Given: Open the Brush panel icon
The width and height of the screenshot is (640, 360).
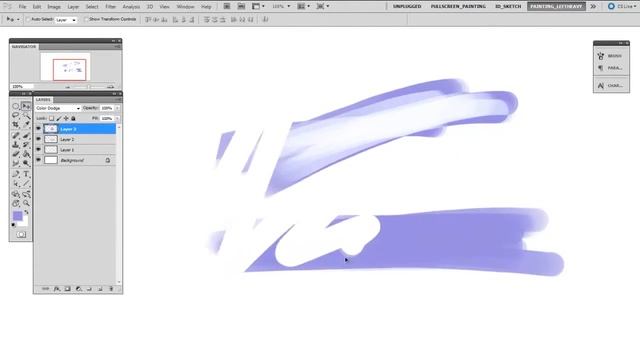Looking at the screenshot, I should click(x=601, y=56).
